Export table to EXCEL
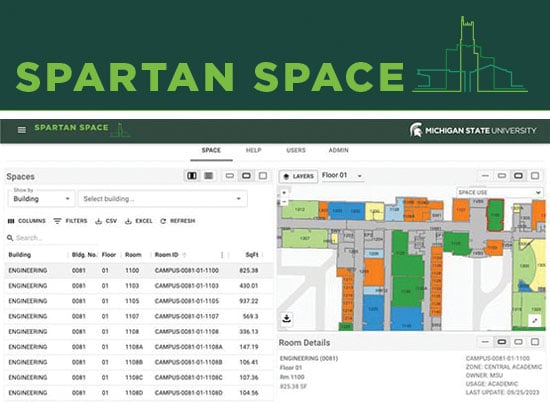This screenshot has width=550, height=410. click(139, 221)
